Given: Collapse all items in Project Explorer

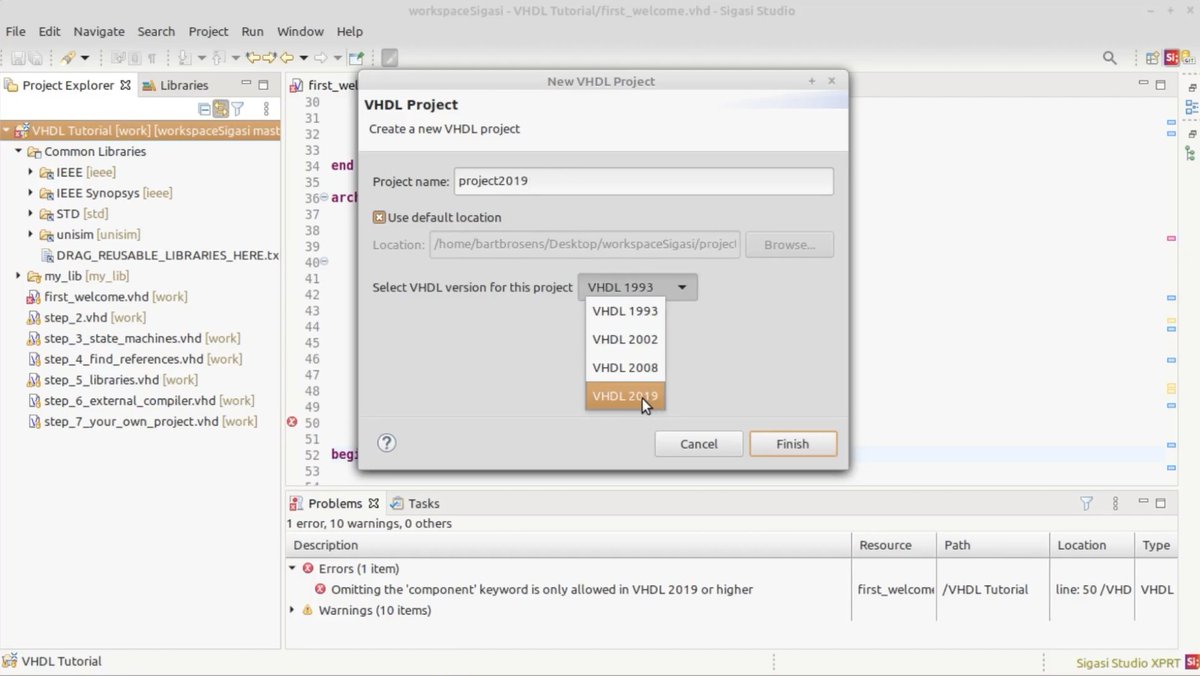Looking at the screenshot, I should click(205, 108).
